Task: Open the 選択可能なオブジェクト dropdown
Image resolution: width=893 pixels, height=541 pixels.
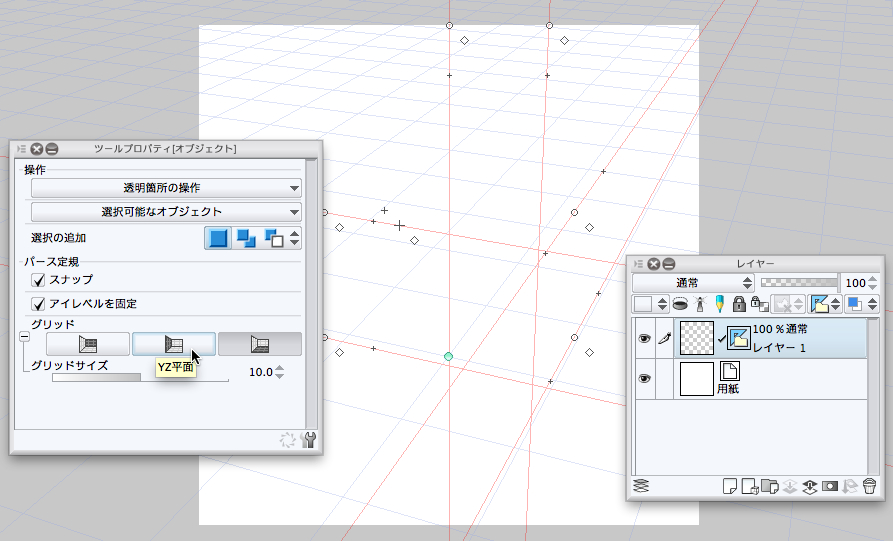Action: [166, 211]
